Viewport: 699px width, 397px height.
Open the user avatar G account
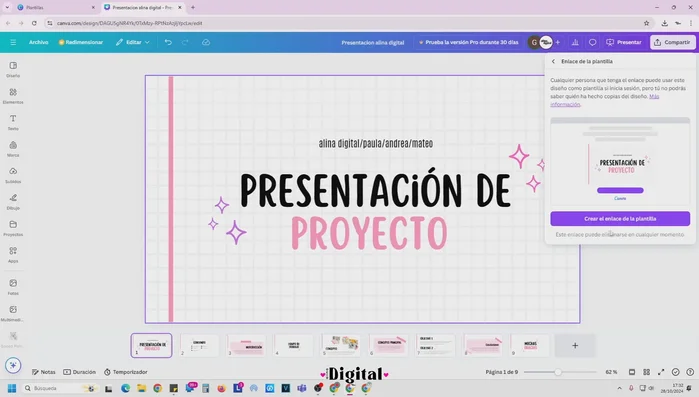pyautogui.click(x=534, y=42)
